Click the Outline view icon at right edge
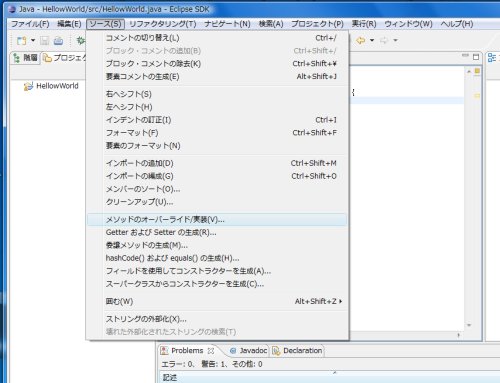The width and height of the screenshot is (500, 383). [492, 57]
